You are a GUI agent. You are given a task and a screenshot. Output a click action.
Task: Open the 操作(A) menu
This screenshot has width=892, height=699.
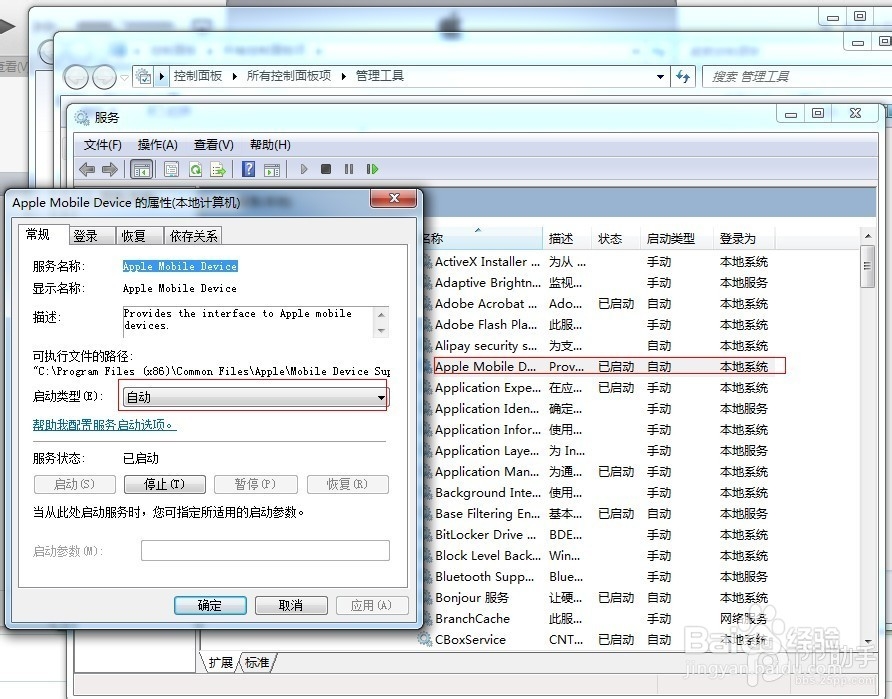(x=157, y=145)
